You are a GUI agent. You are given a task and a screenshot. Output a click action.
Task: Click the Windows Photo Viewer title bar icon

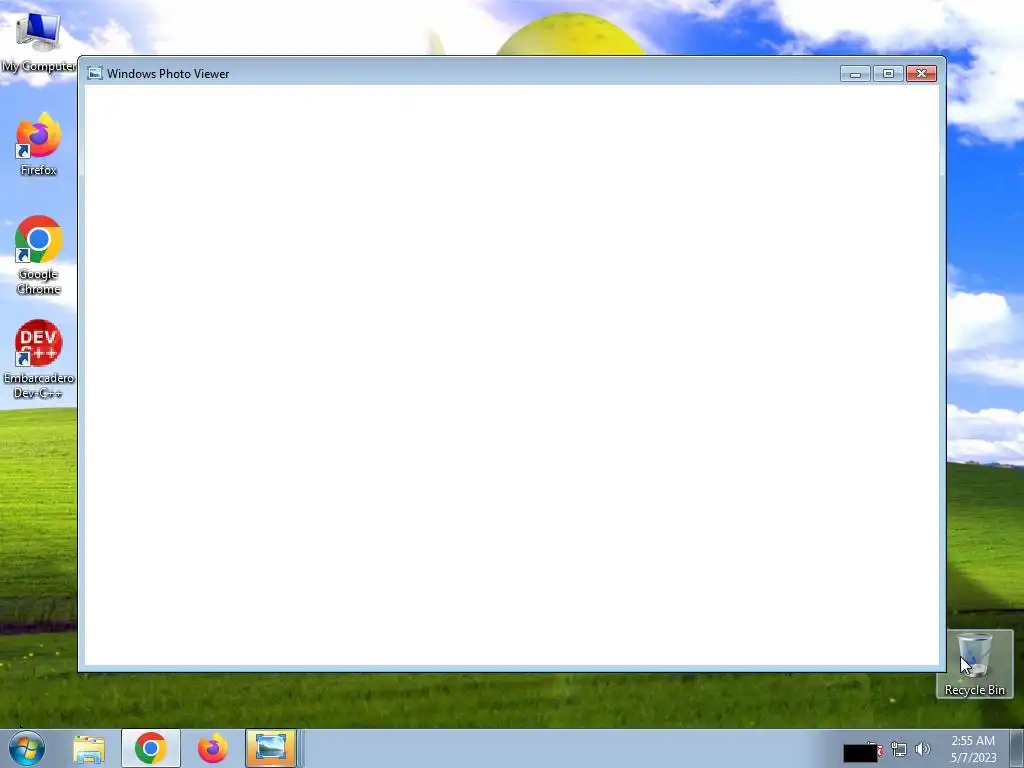click(x=95, y=73)
